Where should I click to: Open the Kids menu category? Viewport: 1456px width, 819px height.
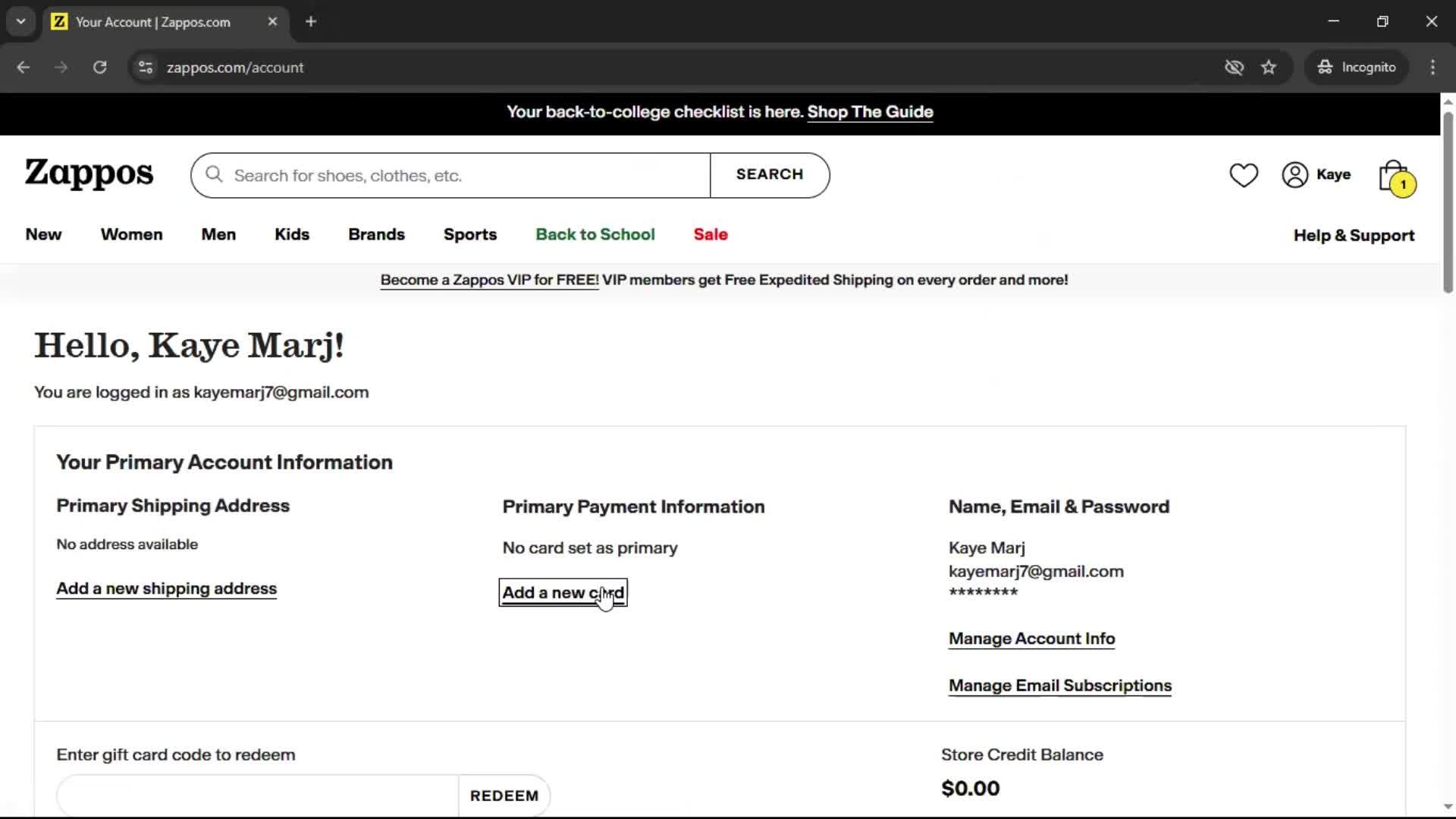(292, 234)
